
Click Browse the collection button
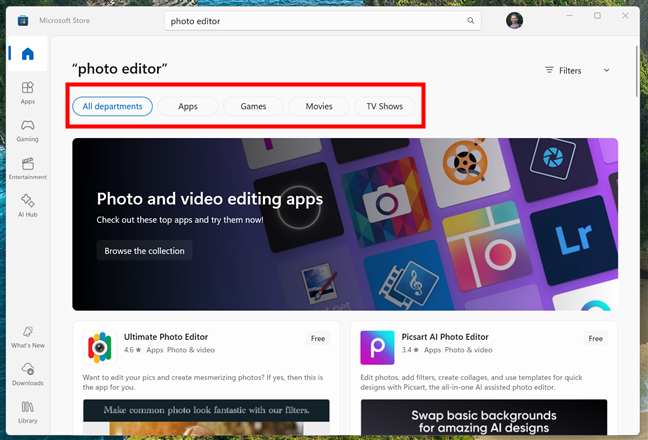[144, 251]
